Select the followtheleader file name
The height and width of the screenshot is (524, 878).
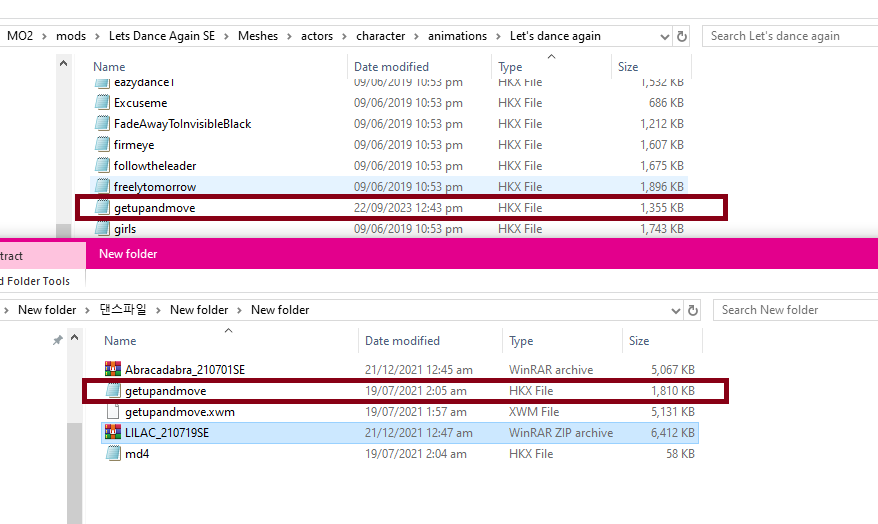155,165
